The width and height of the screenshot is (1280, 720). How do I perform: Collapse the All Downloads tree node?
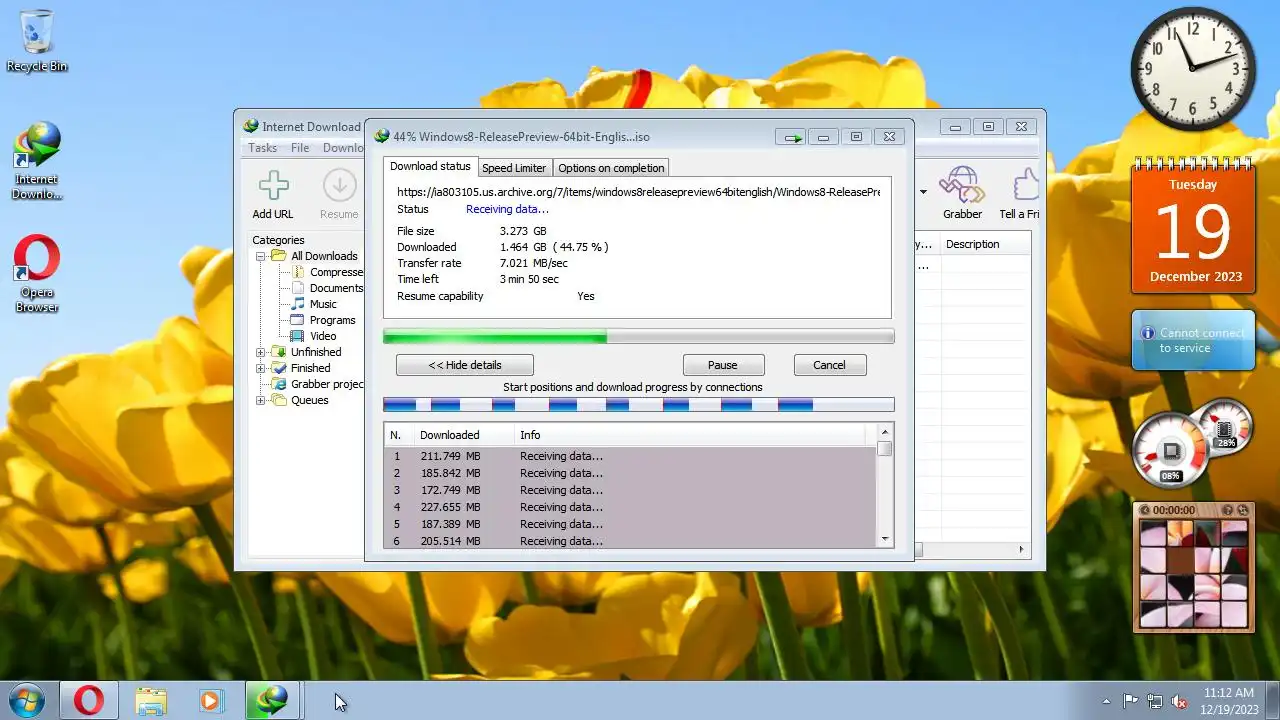click(x=261, y=256)
